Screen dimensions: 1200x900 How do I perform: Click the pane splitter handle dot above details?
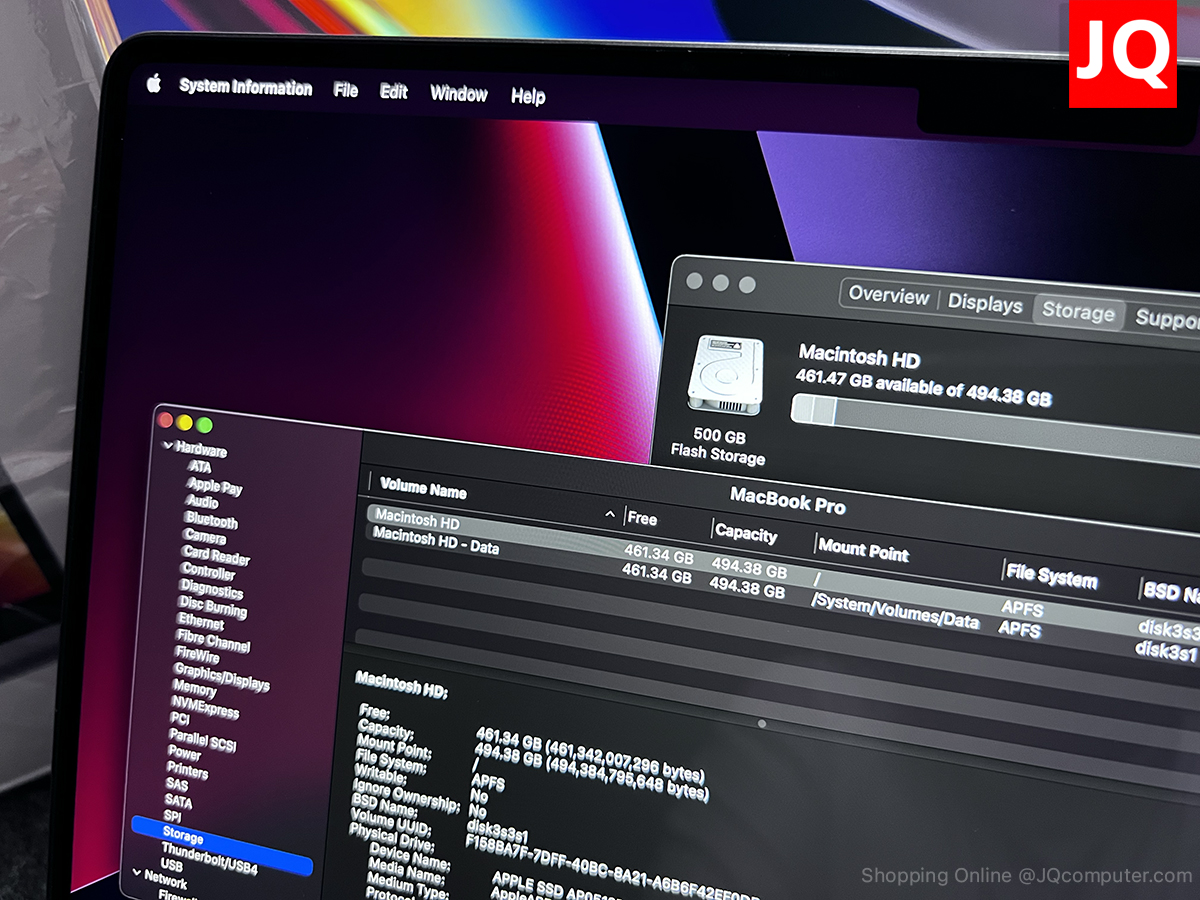click(x=762, y=723)
